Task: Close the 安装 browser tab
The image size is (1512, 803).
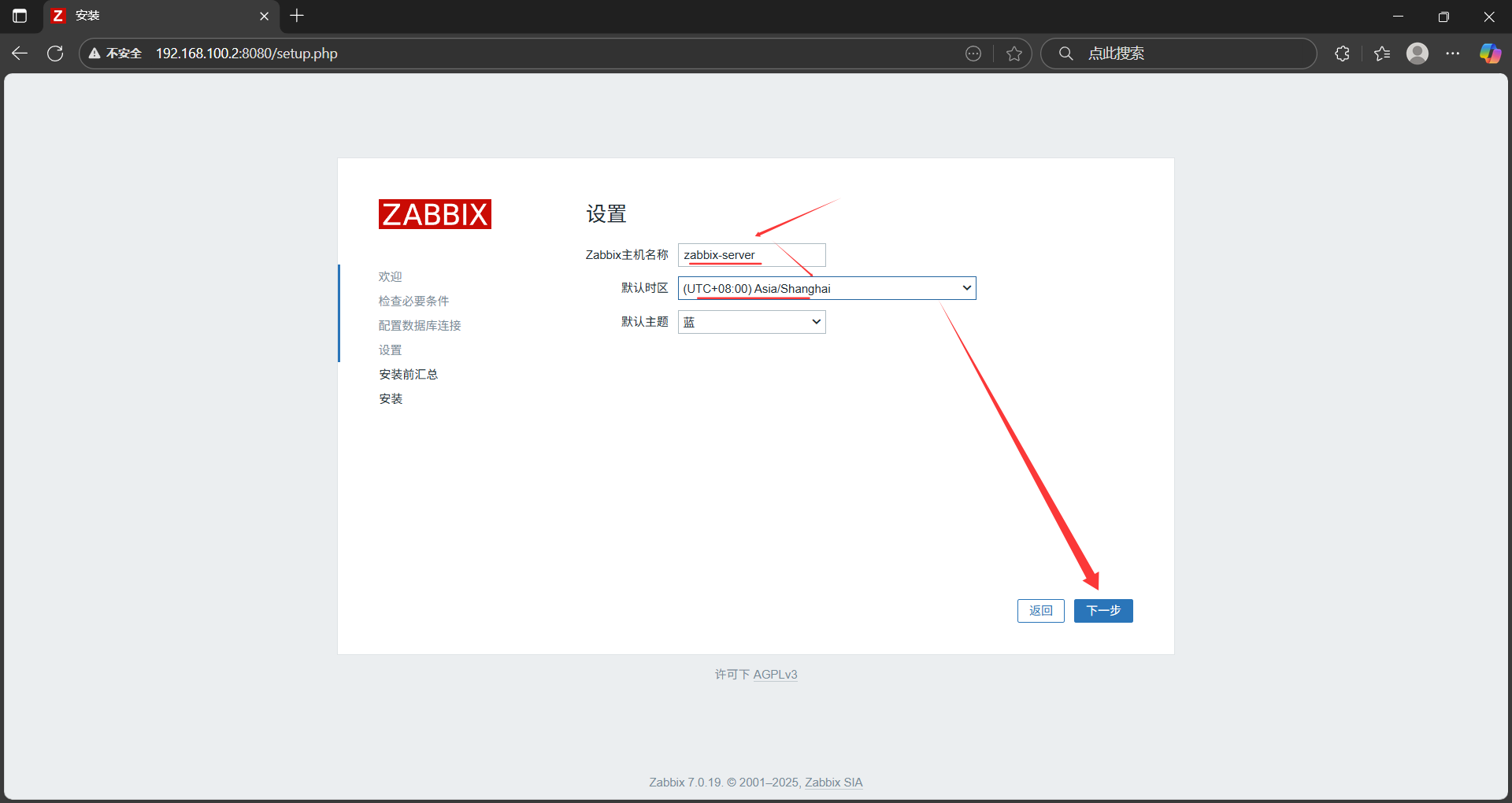Action: coord(264,16)
